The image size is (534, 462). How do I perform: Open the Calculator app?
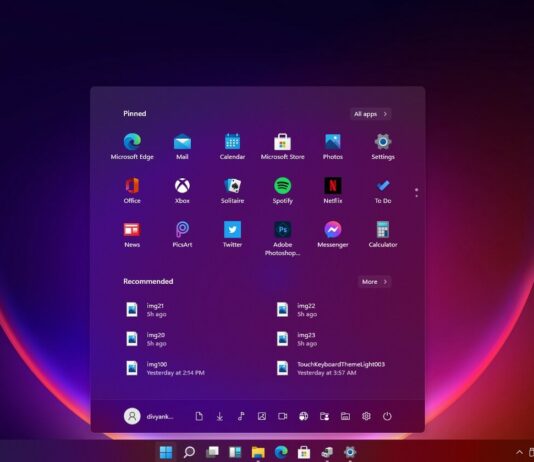click(x=383, y=234)
